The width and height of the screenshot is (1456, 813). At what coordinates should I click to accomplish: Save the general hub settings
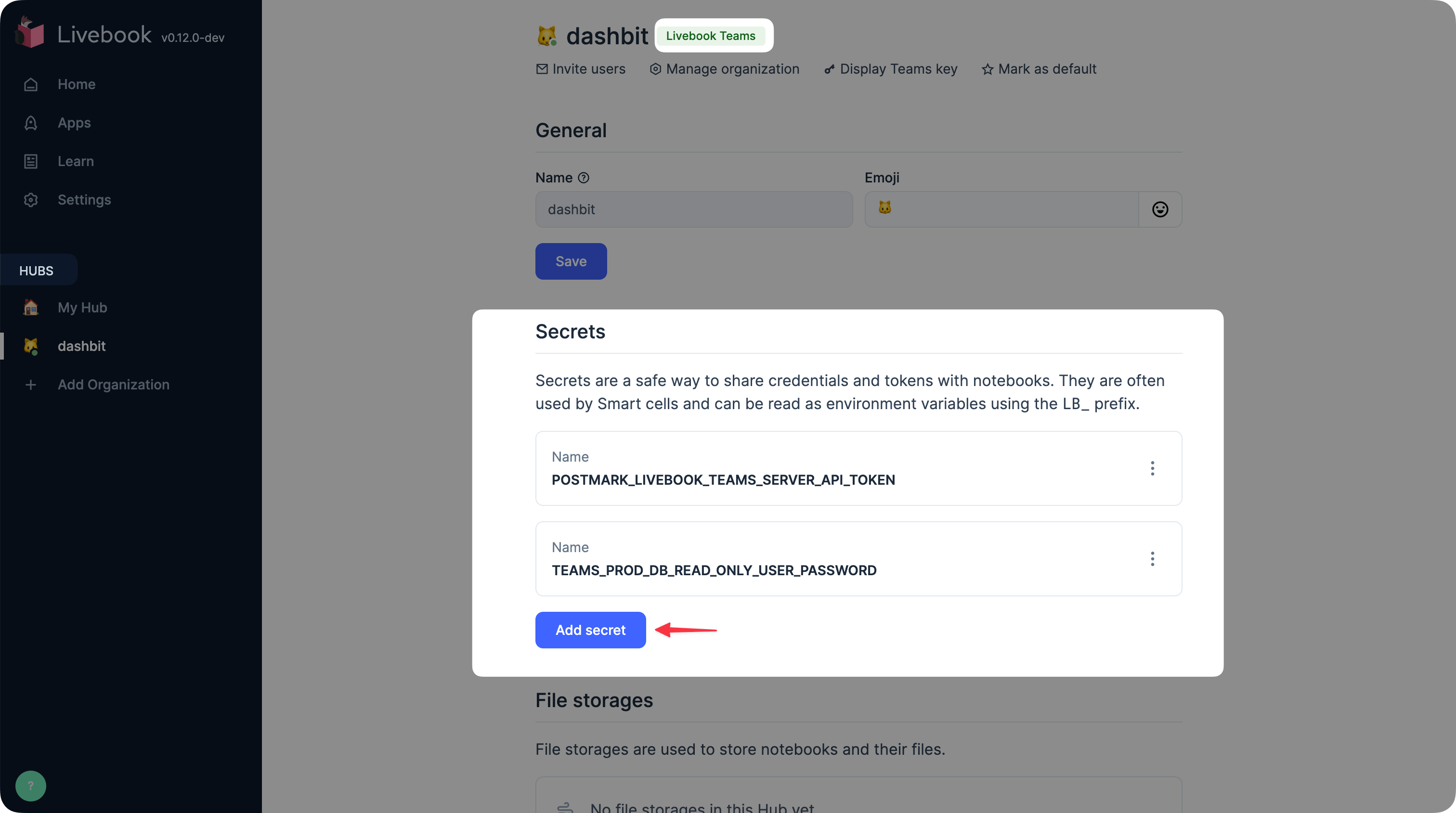pos(571,261)
